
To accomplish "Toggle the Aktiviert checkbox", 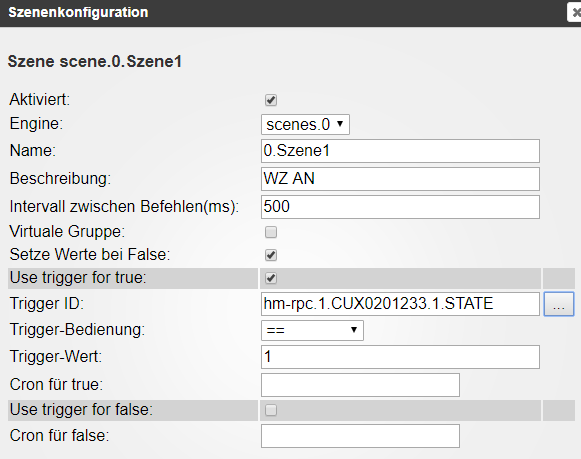I will 271,100.
